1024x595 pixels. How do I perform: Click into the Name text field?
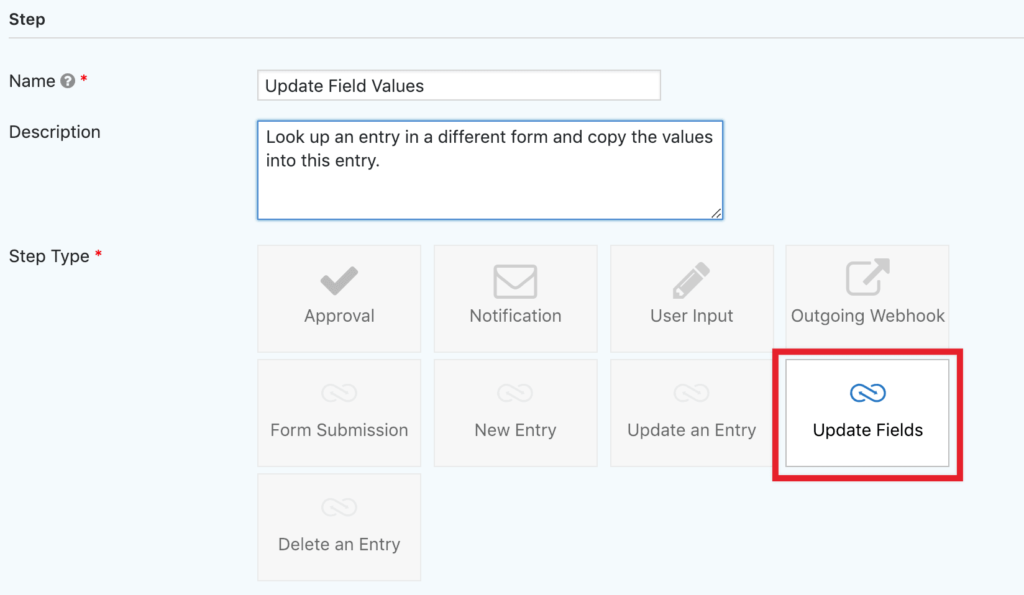pyautogui.click(x=458, y=86)
